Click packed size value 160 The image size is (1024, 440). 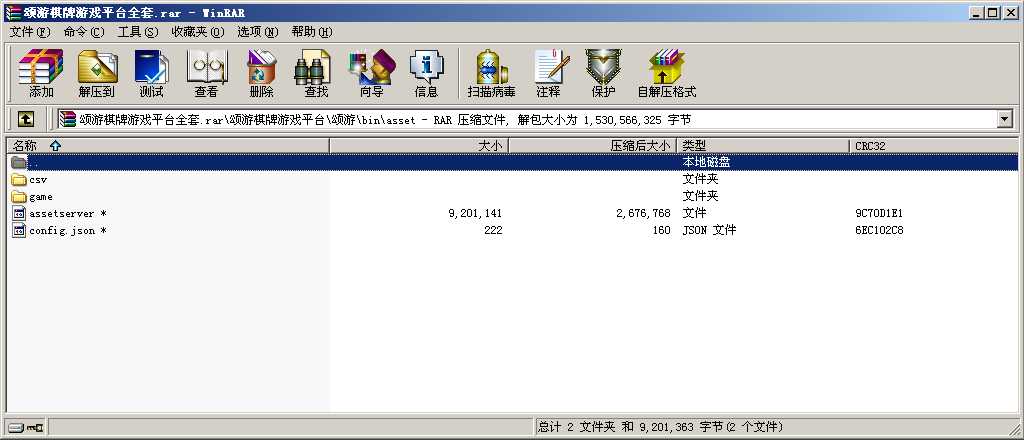coord(661,230)
